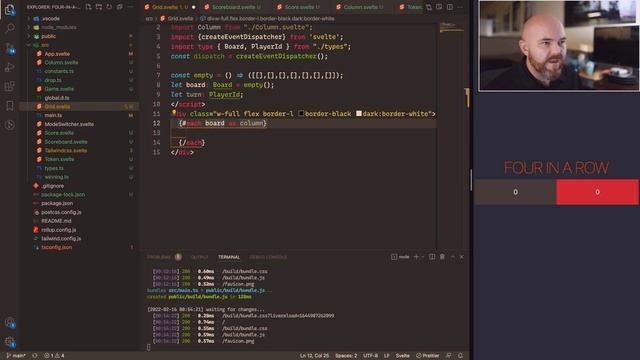Collapse all folders in Explorer
The image size is (640, 360).
(x=120, y=7)
